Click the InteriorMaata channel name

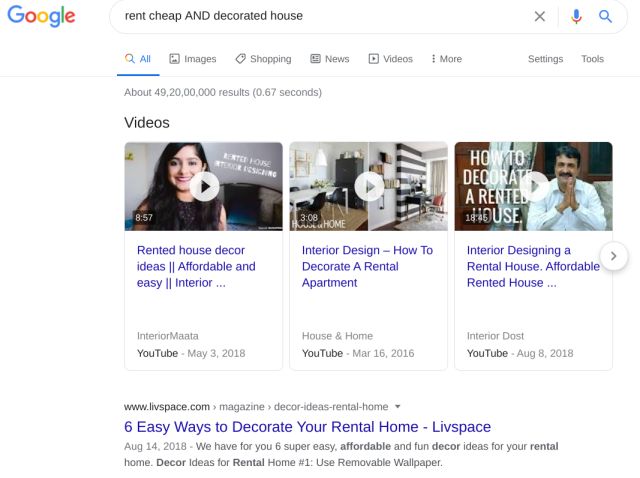click(x=168, y=336)
